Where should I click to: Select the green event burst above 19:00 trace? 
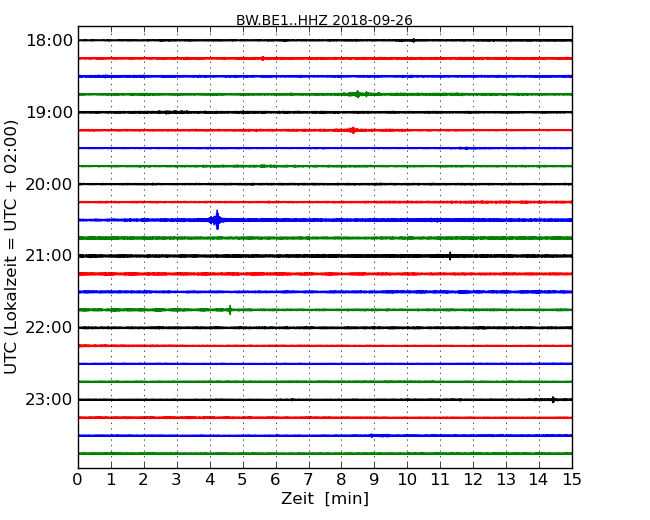click(358, 94)
